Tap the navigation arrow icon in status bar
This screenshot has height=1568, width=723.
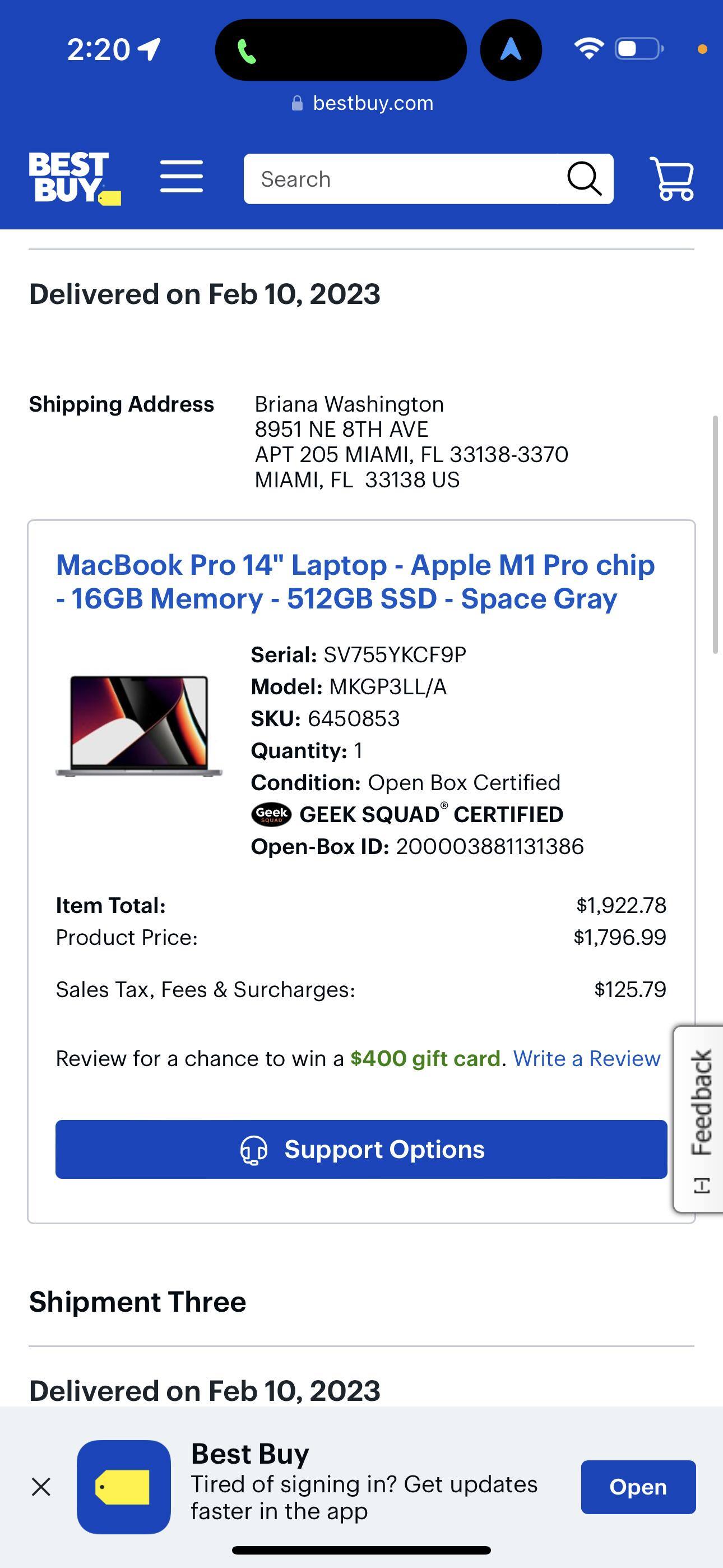(511, 49)
